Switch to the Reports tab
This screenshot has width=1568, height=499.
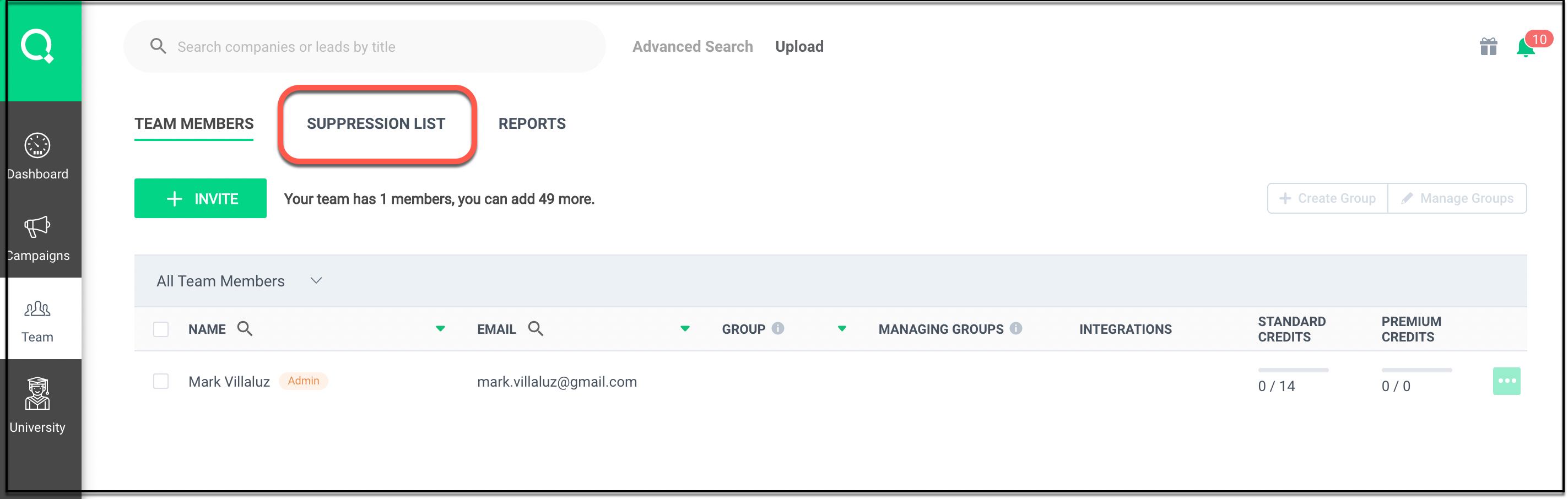(x=532, y=123)
